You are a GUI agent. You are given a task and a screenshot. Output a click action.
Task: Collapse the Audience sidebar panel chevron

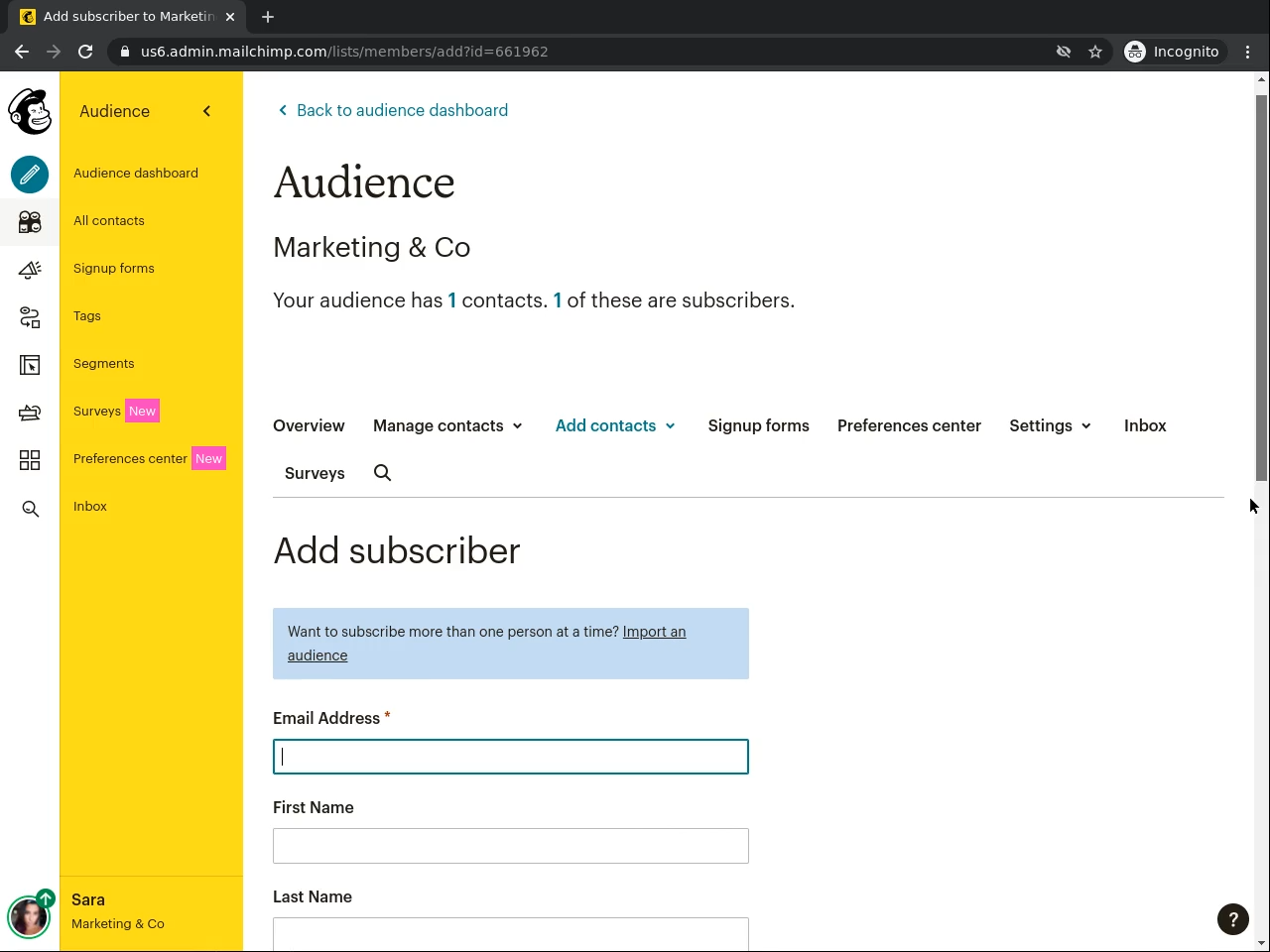click(x=206, y=111)
